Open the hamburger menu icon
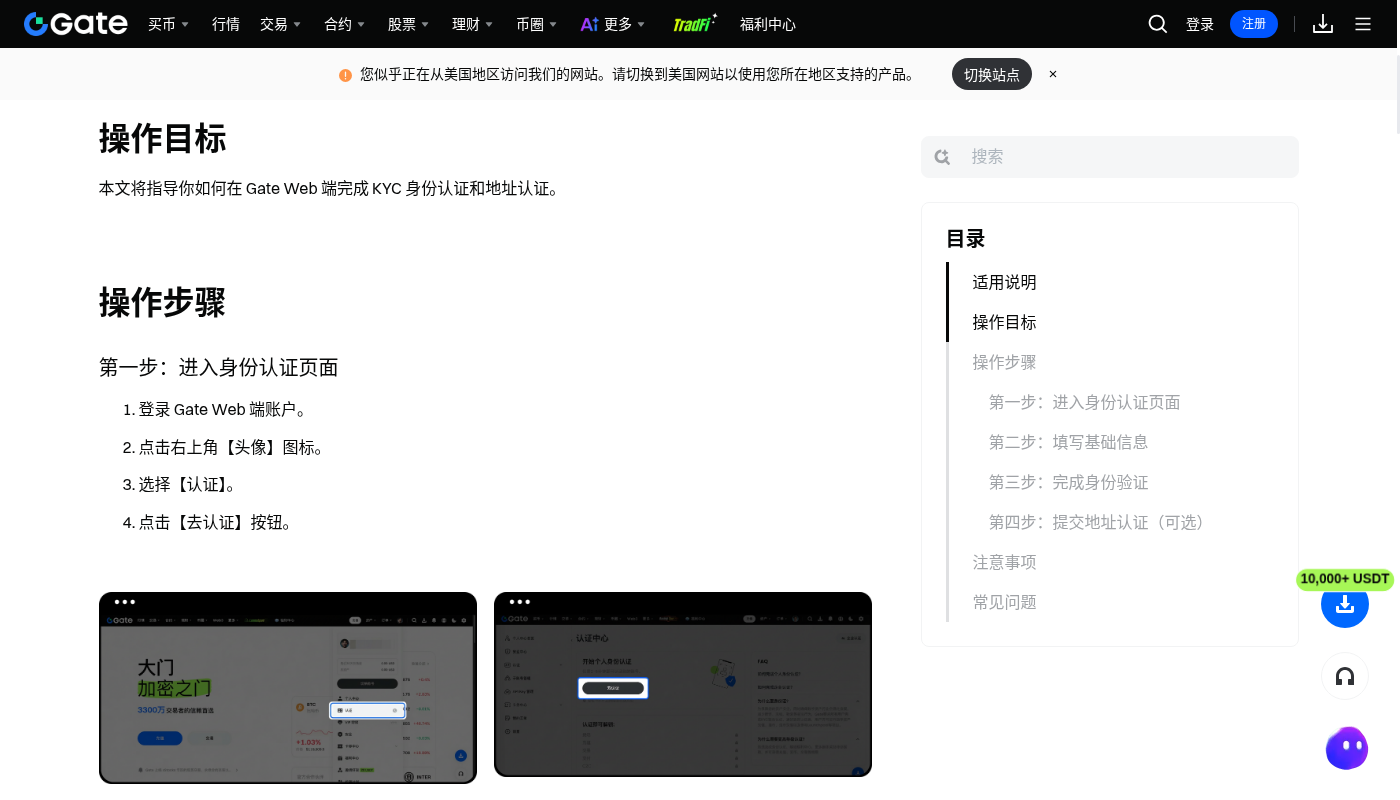Screen dimensions: 1400x800 click(1363, 24)
